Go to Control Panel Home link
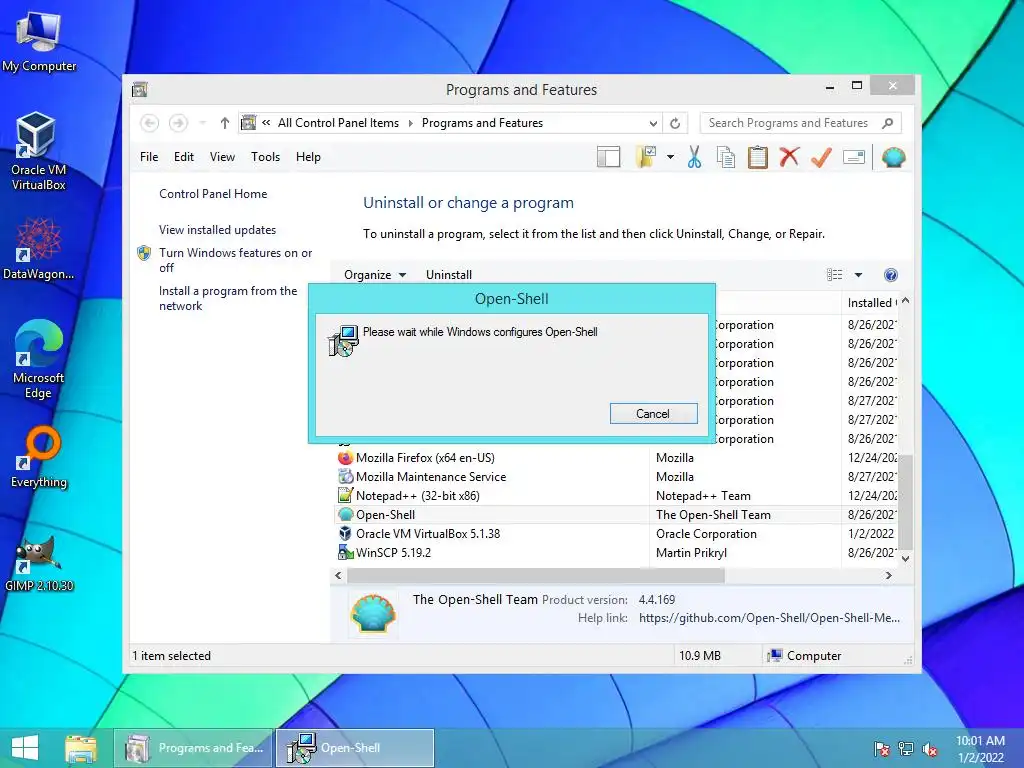 click(213, 194)
